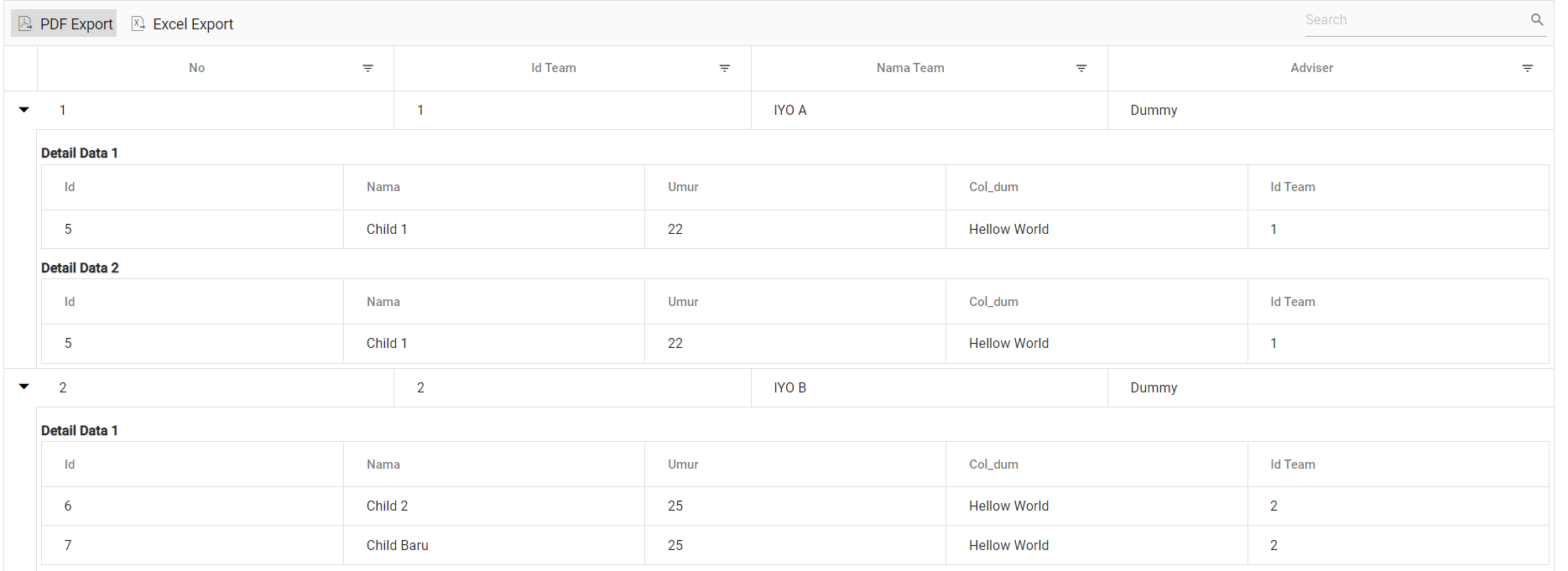Collapse the IYO B row details
This screenshot has height=571, width=1568.
[x=23, y=387]
